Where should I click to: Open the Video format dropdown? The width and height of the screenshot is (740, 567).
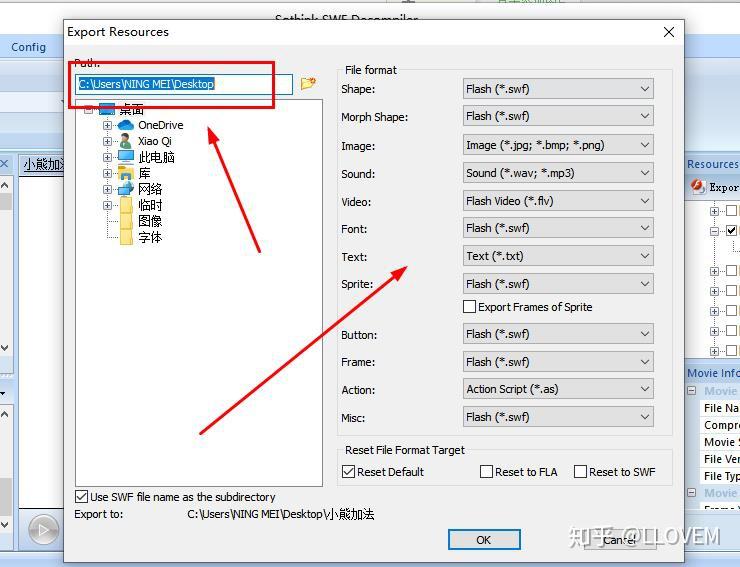pos(558,201)
